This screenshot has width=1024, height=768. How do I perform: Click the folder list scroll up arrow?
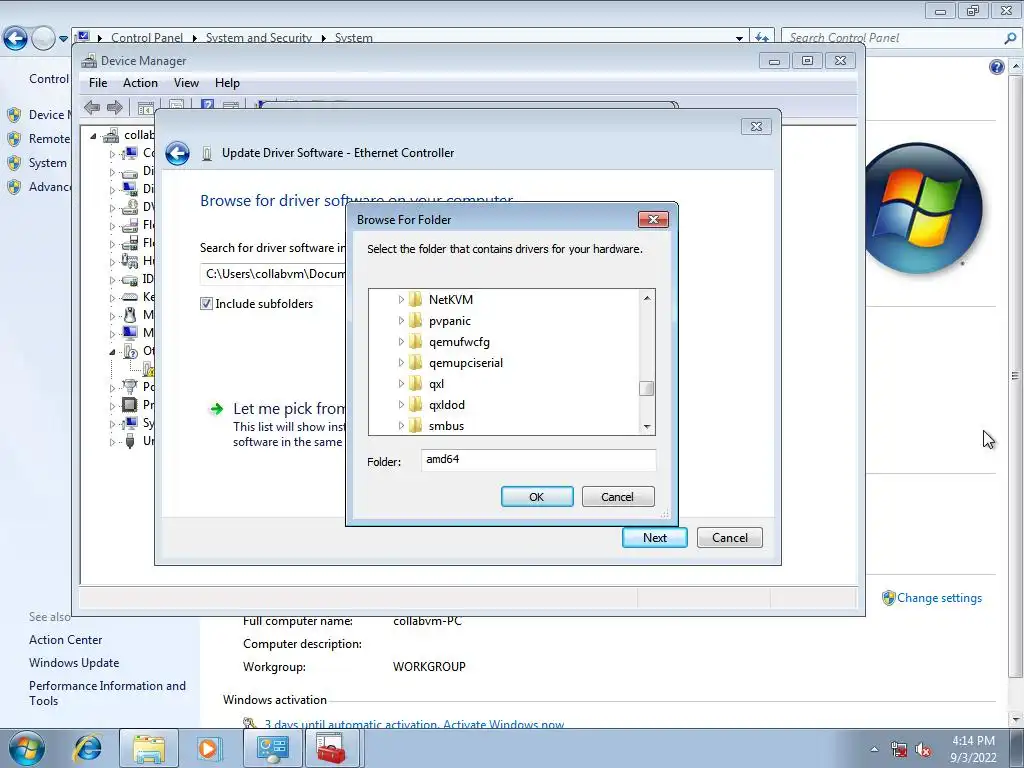(647, 298)
